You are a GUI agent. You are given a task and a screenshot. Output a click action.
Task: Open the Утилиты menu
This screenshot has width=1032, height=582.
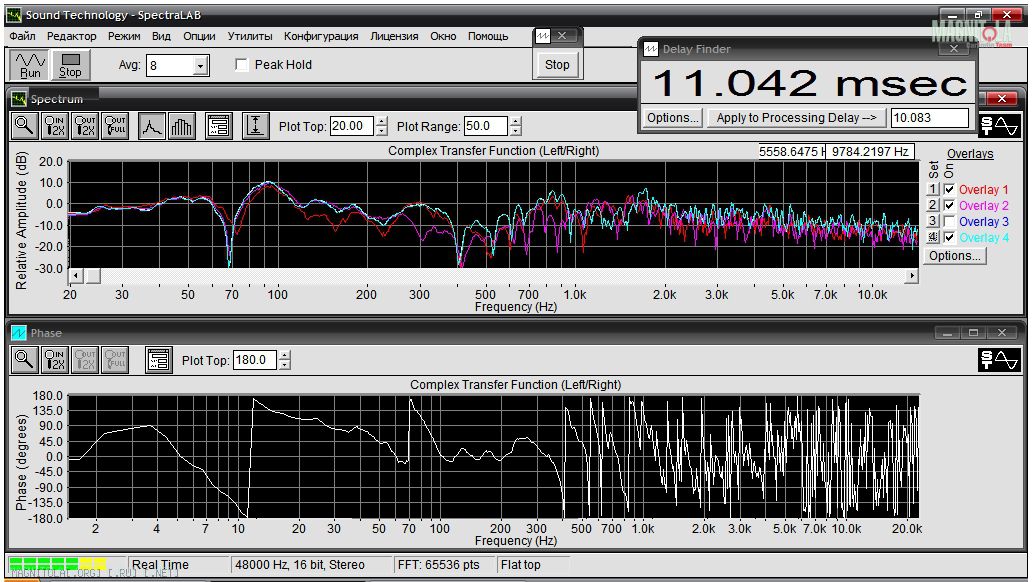pos(250,36)
